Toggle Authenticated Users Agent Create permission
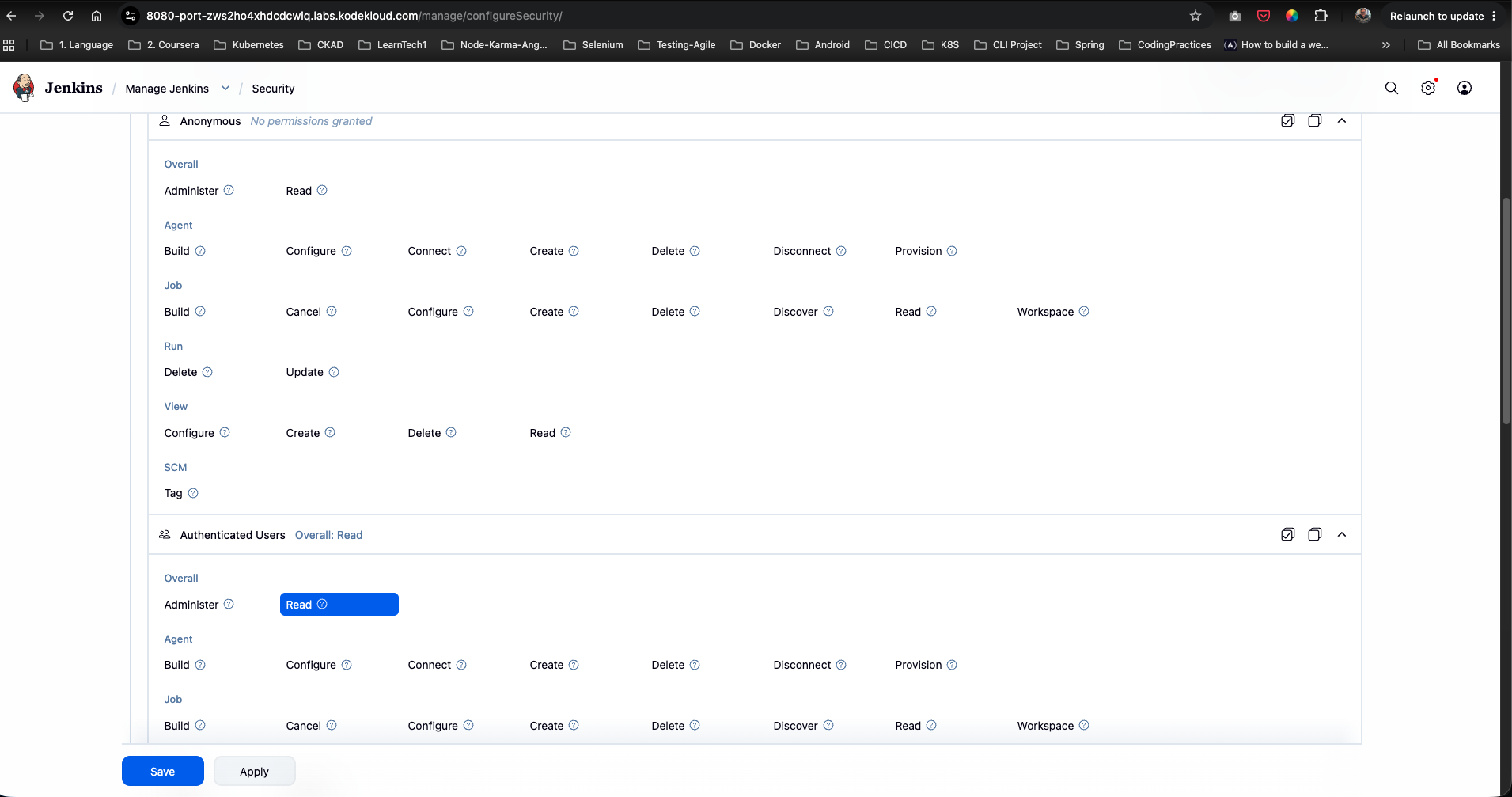 tap(547, 665)
